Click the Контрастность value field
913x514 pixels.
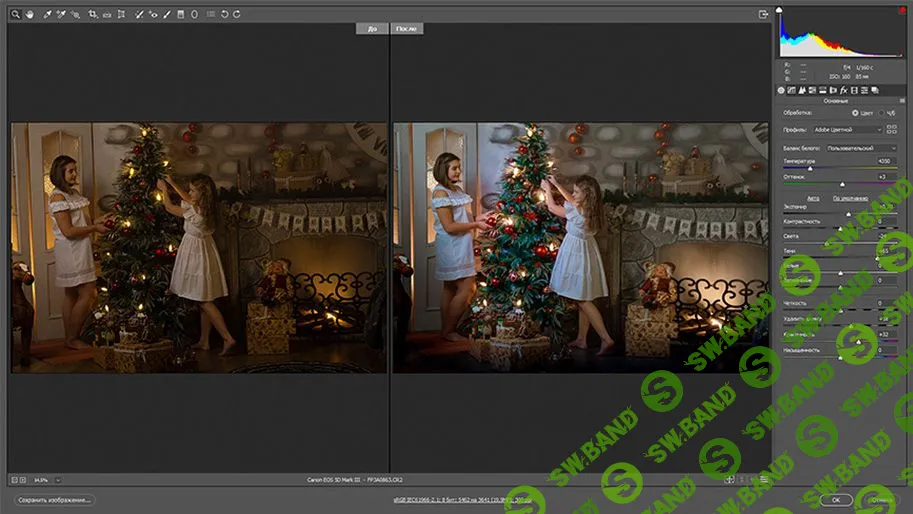[886, 221]
